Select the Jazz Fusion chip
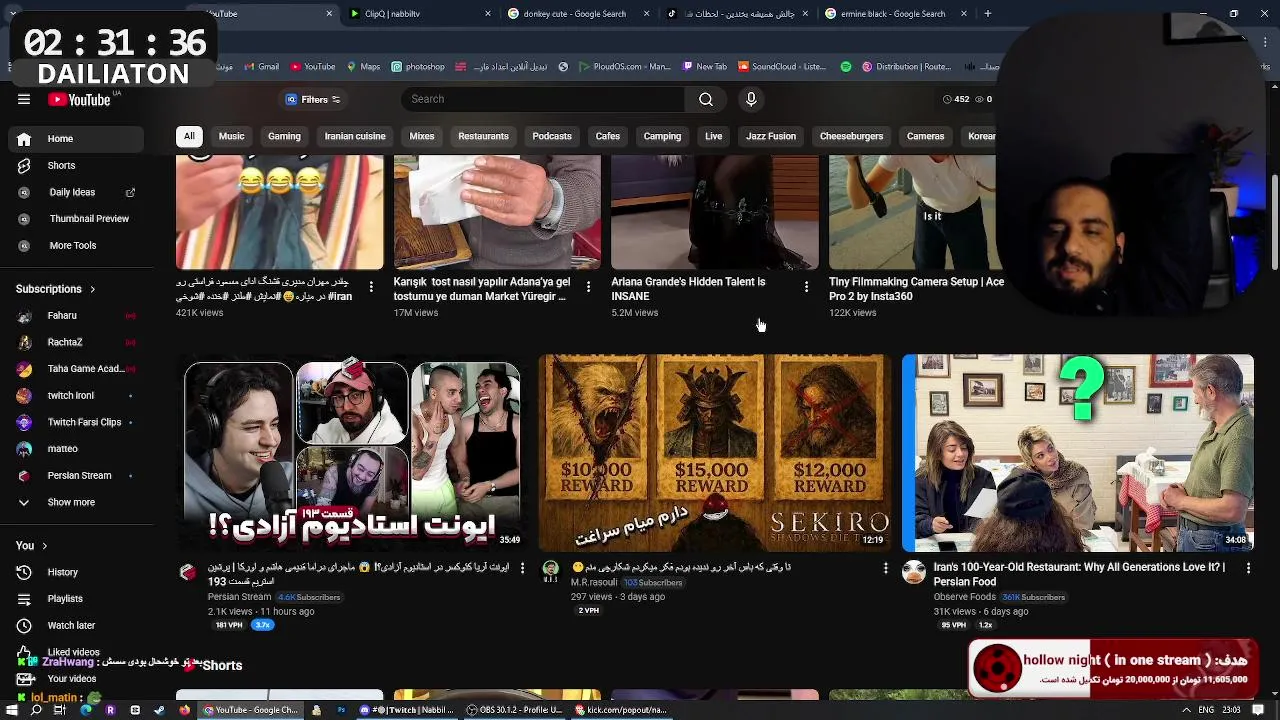Image resolution: width=1280 pixels, height=720 pixels. 770,136
